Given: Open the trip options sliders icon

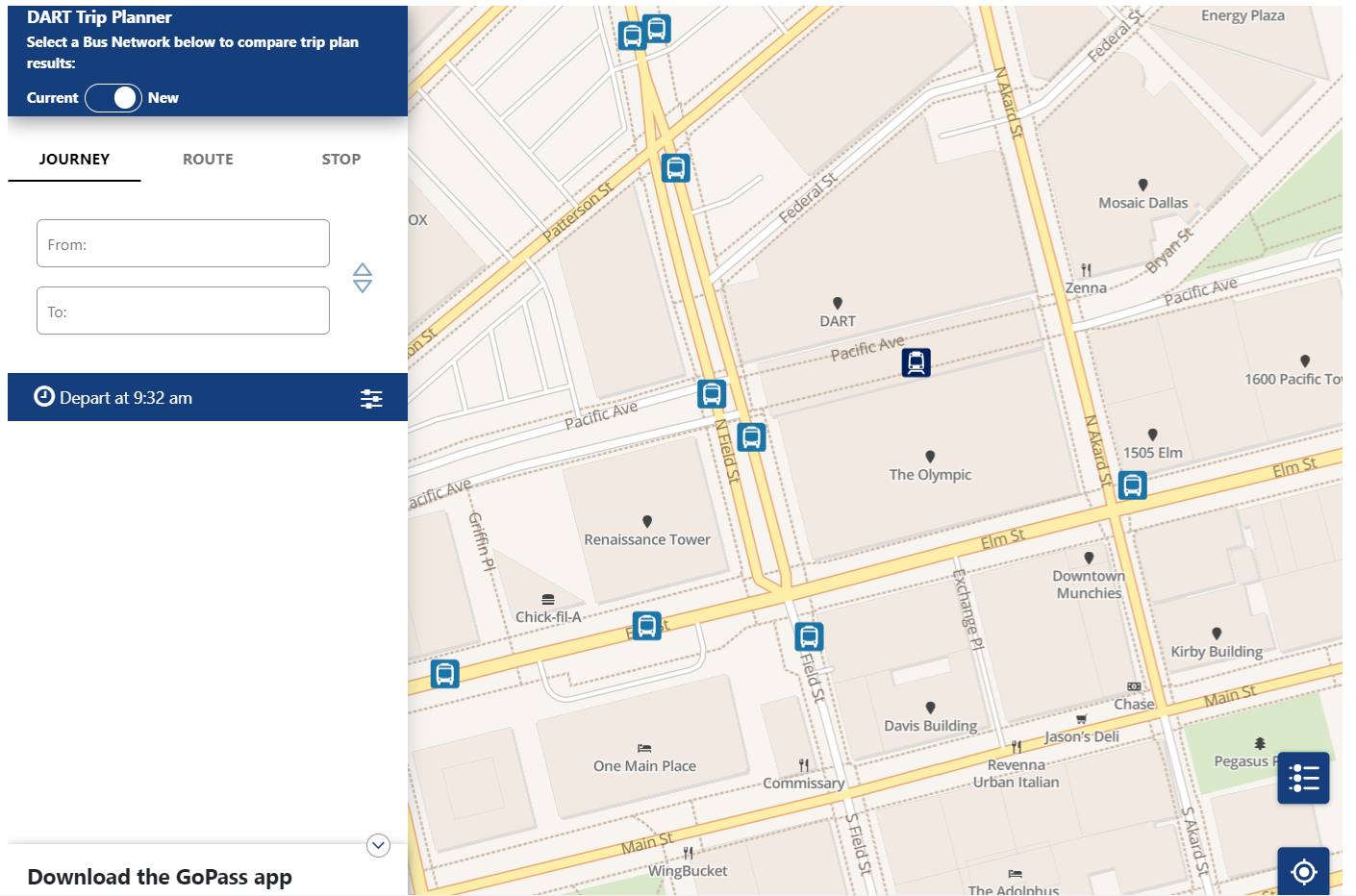Looking at the screenshot, I should 371,397.
